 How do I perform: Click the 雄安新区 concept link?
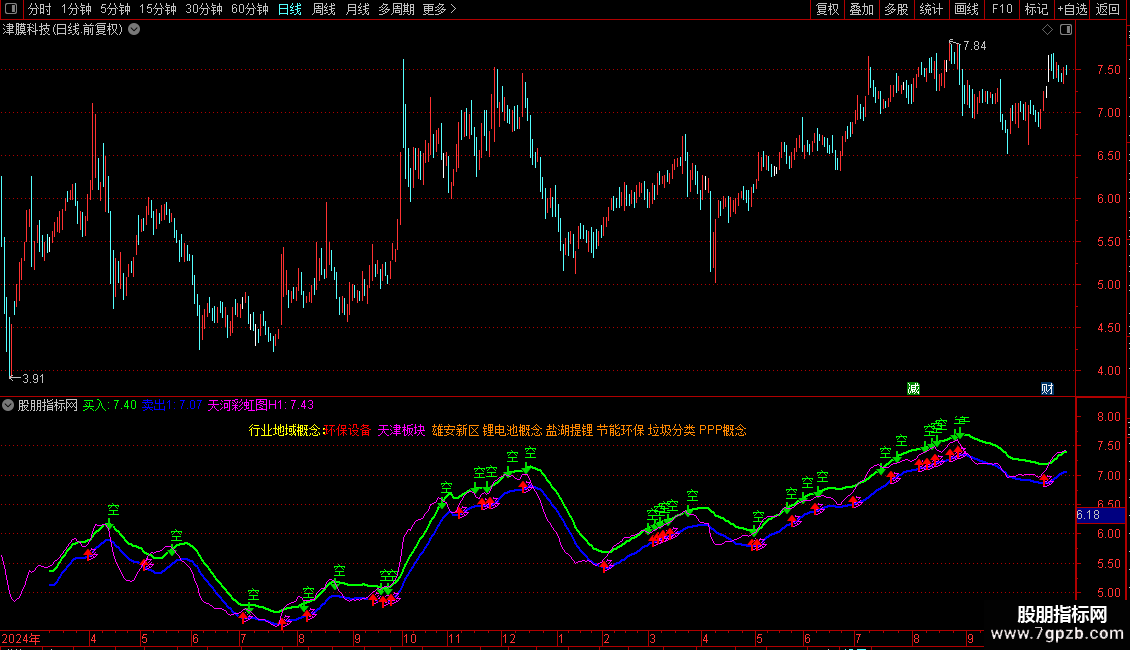(455, 430)
